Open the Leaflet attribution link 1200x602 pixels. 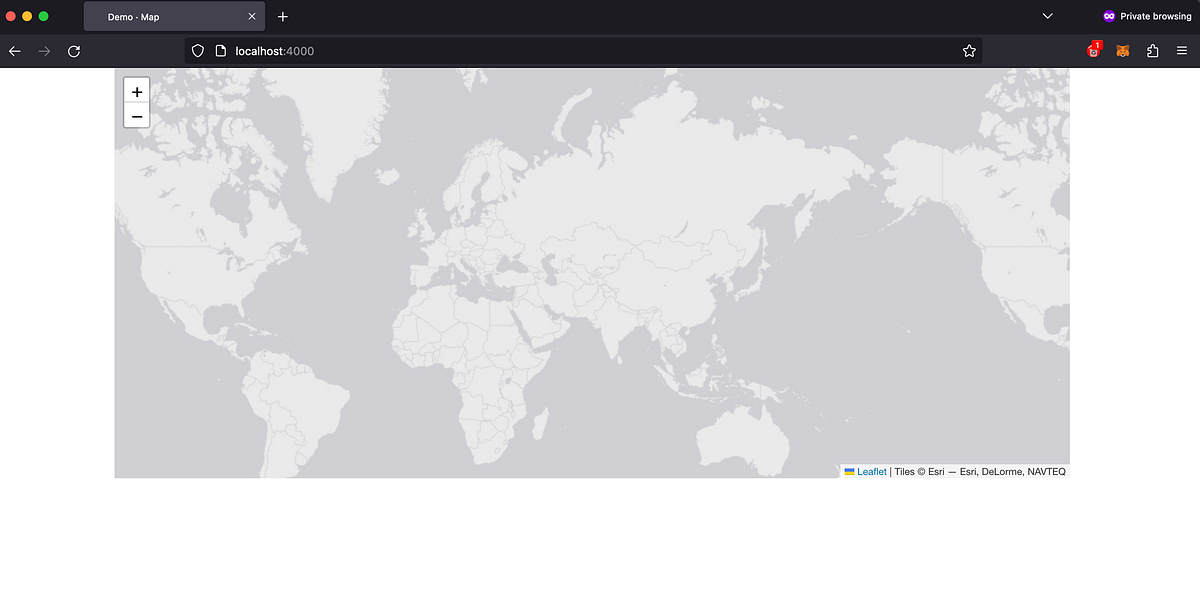coord(871,471)
